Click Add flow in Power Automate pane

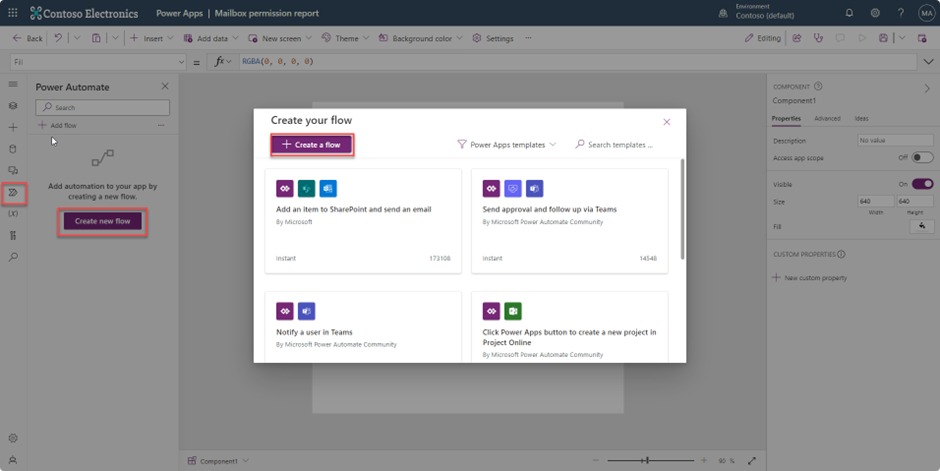[57, 125]
